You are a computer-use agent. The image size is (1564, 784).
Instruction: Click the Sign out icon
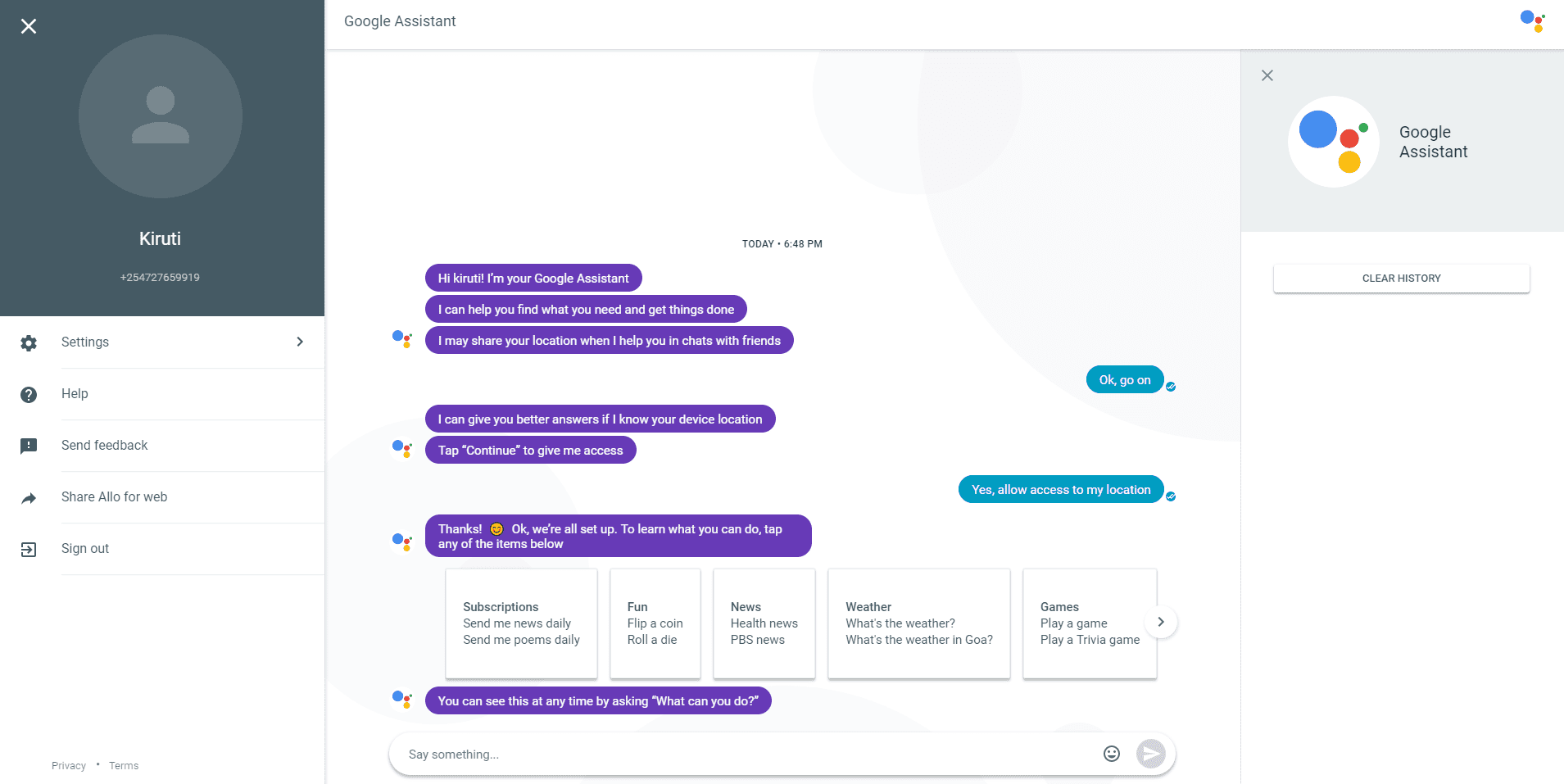[29, 549]
